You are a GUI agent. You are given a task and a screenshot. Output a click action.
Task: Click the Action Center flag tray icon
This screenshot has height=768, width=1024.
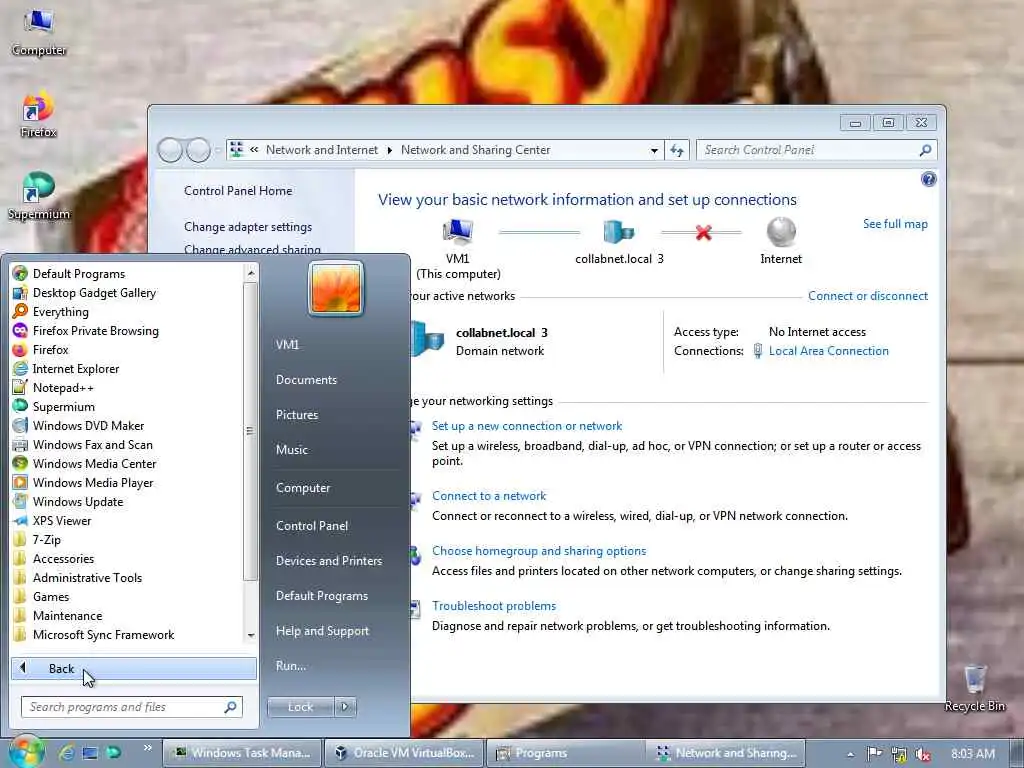point(874,754)
